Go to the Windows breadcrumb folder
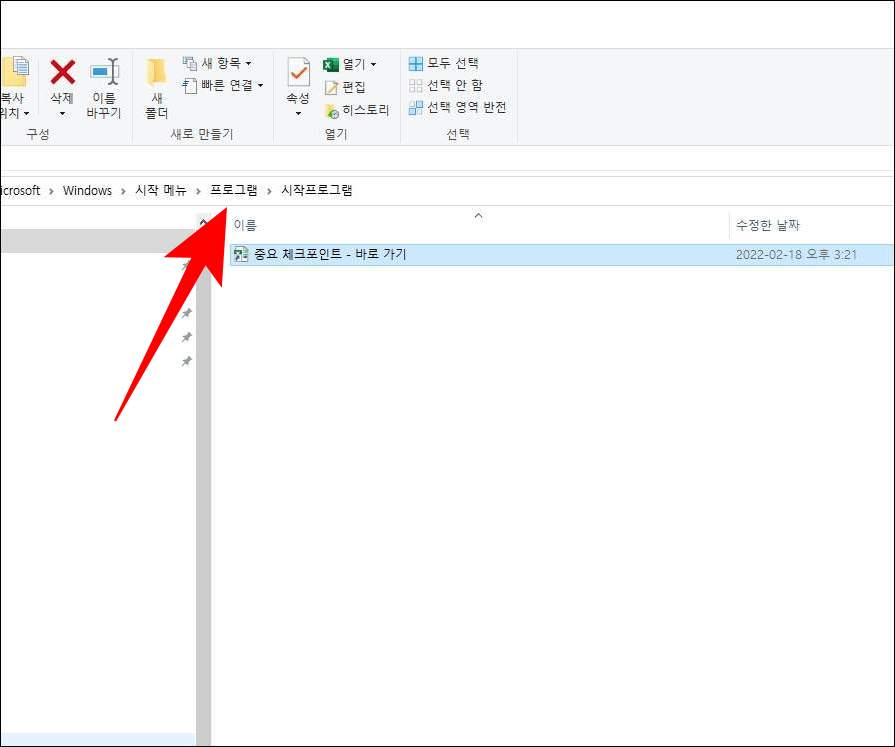The width and height of the screenshot is (895, 747). coord(87,190)
